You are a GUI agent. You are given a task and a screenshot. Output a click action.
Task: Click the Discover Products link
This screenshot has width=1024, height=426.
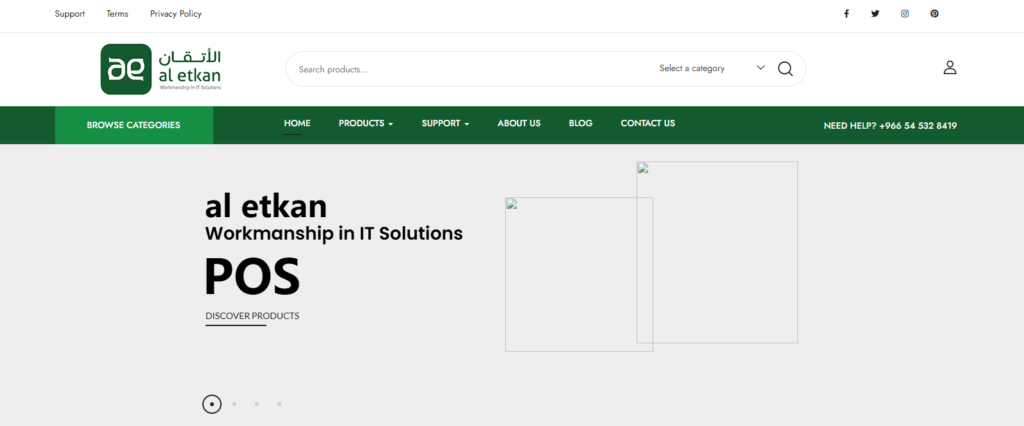252,316
